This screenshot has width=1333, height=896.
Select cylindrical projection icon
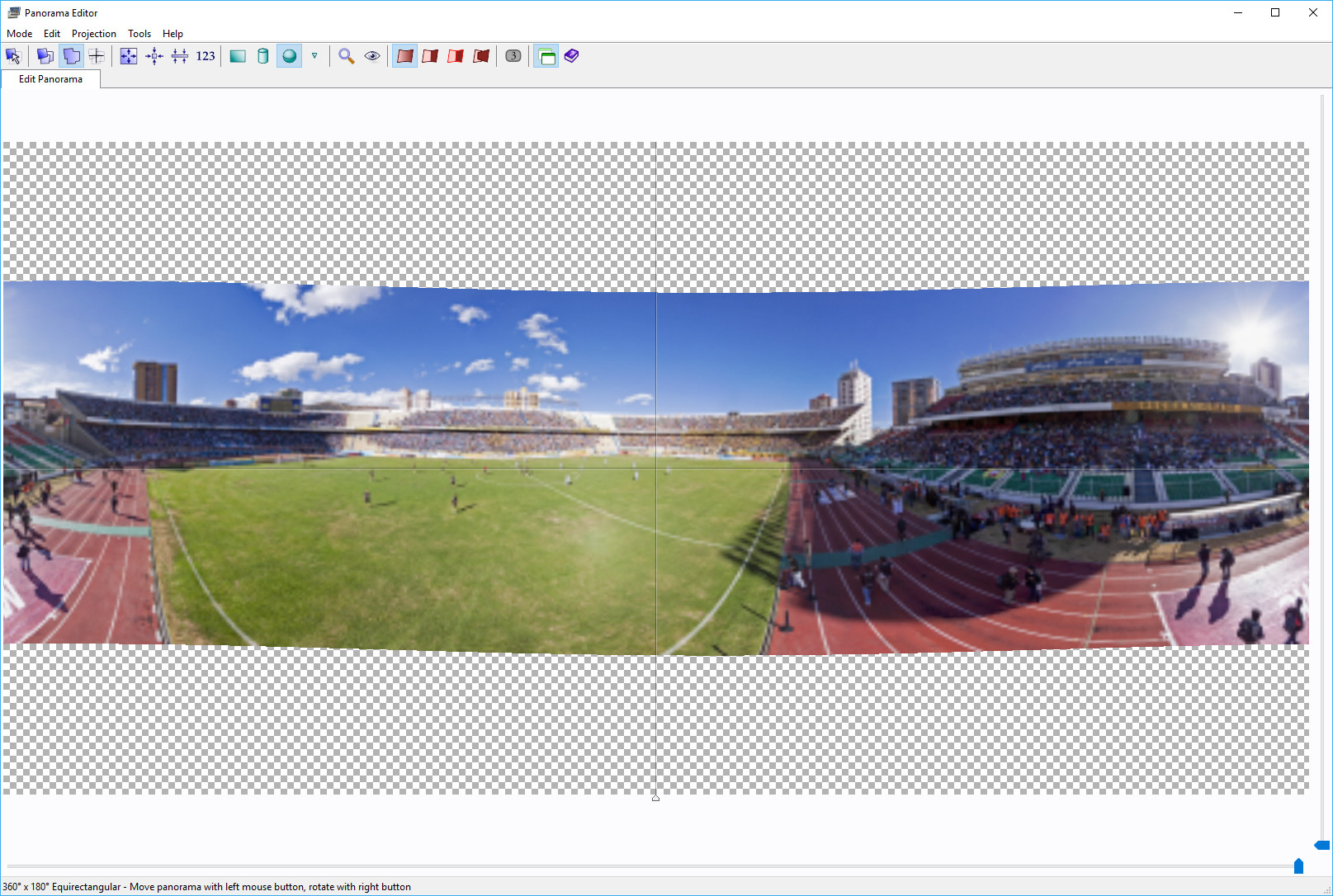point(263,56)
